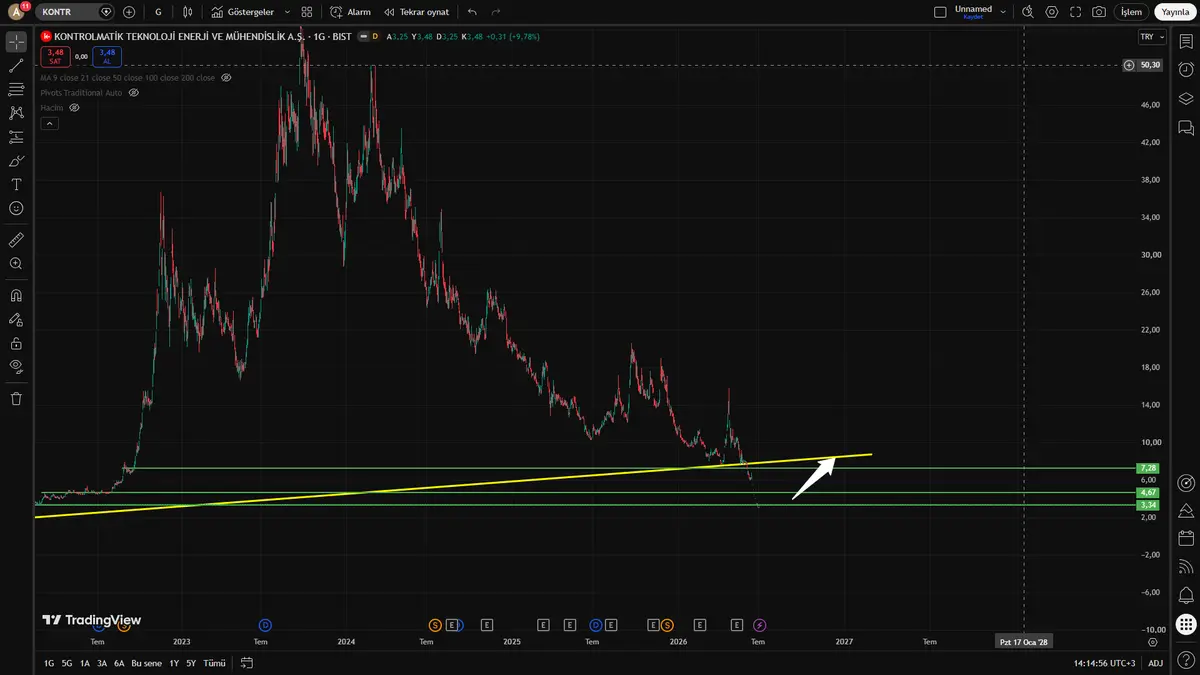Open the user profile avatar menu

point(16,12)
